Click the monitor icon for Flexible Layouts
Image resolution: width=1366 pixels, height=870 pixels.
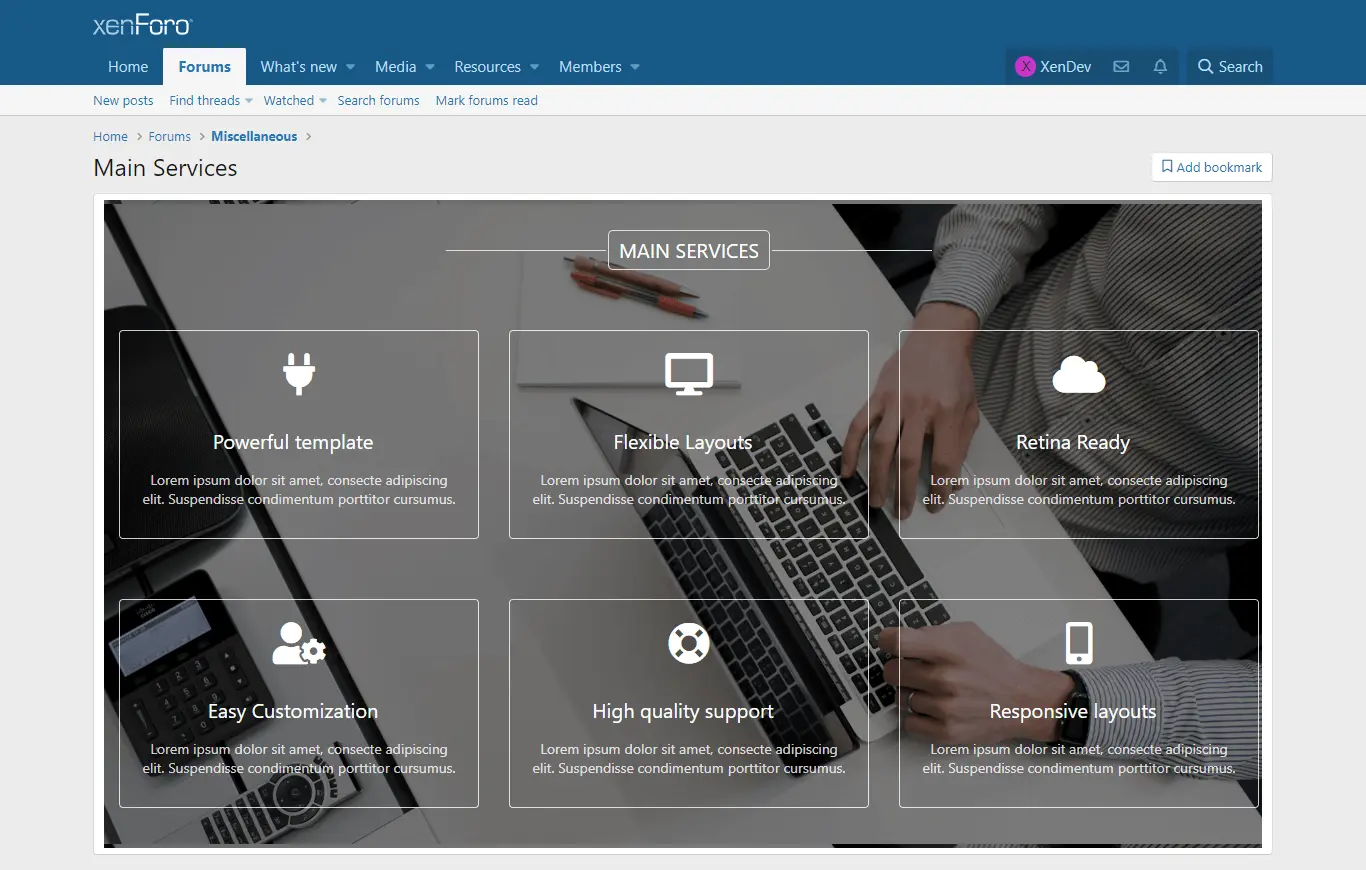pos(689,374)
